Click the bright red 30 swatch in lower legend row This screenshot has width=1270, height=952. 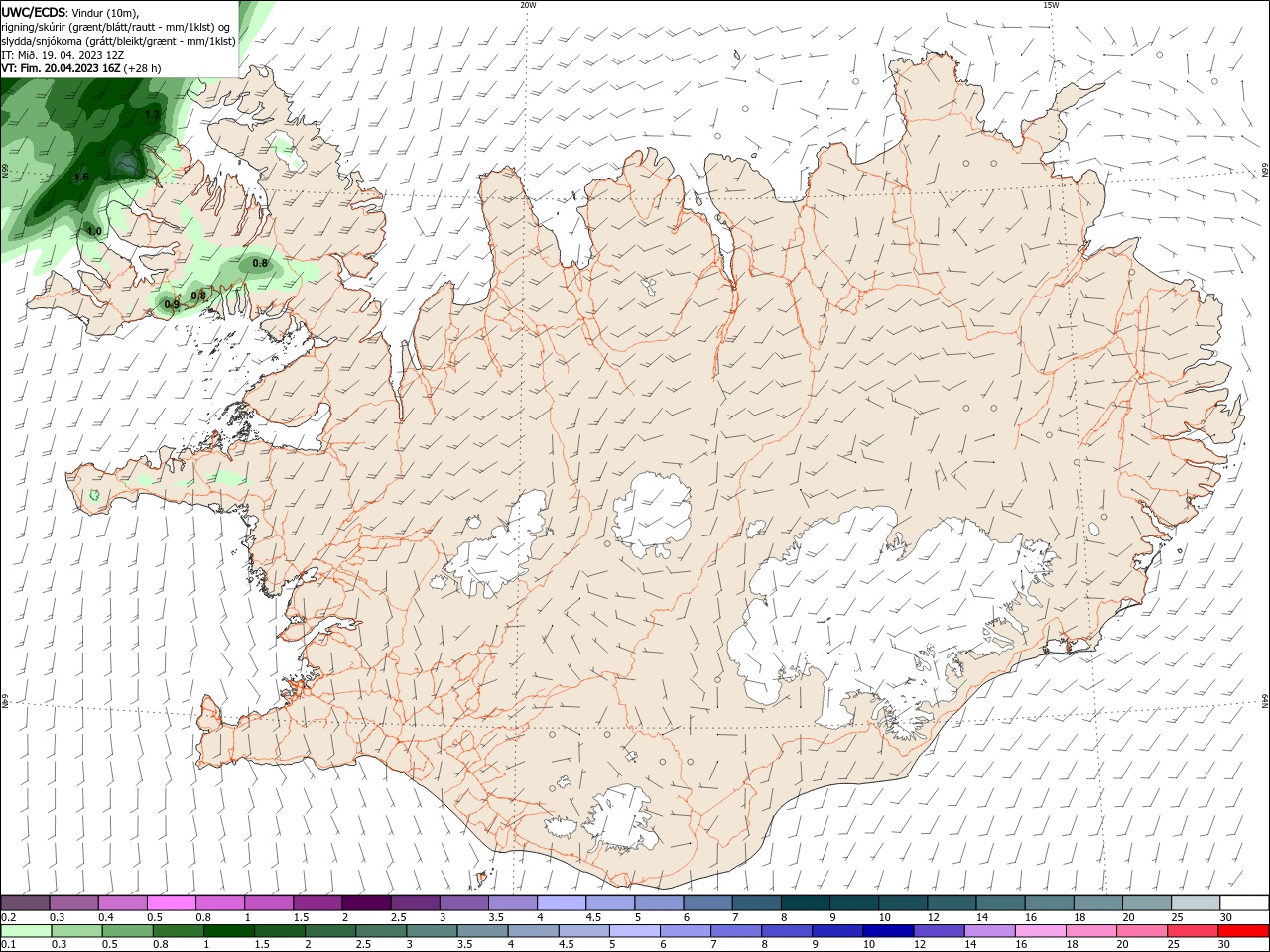(1243, 931)
